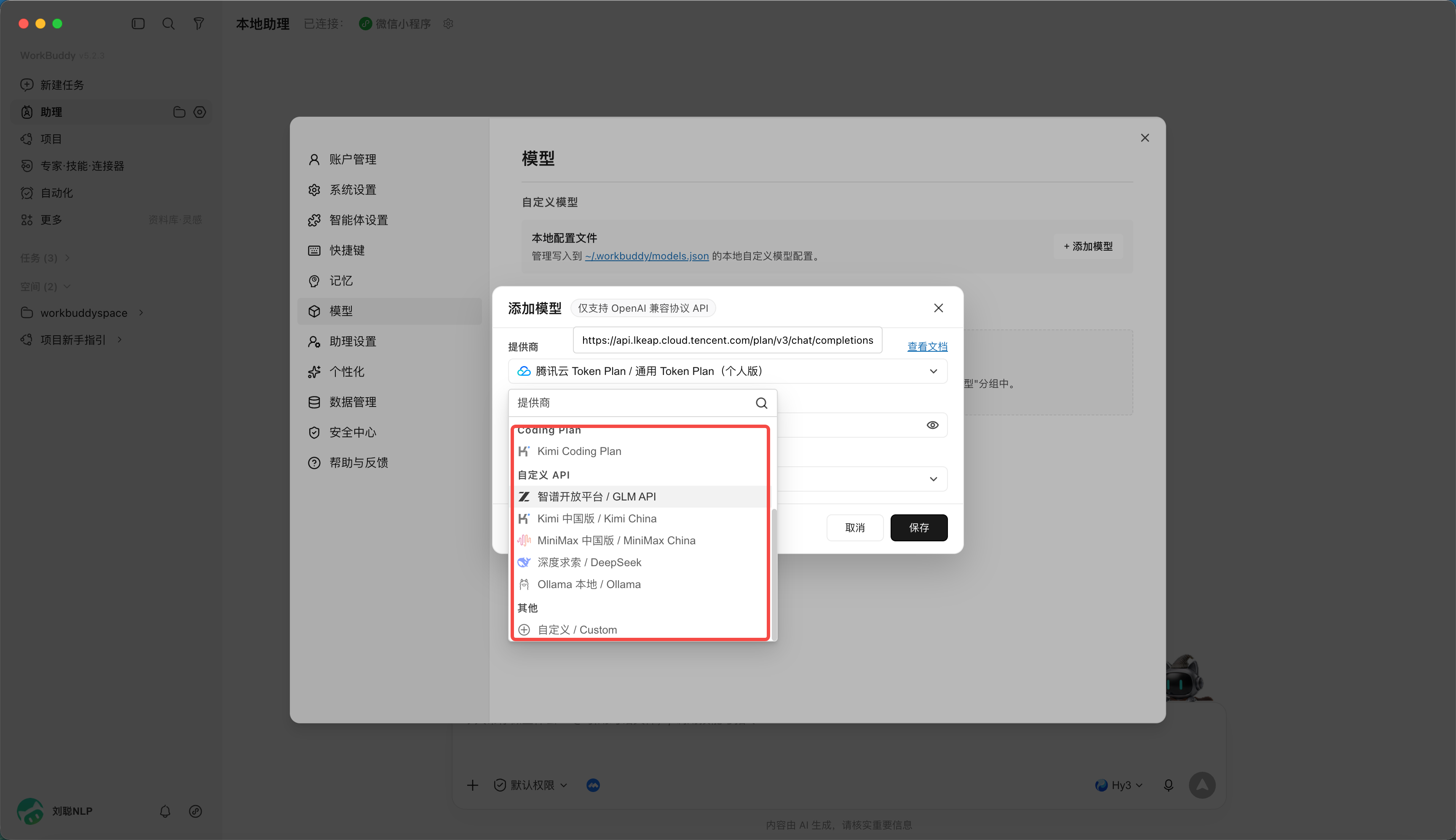Select Kimi Coding Plan provider
Image resolution: width=1456 pixels, height=840 pixels.
point(640,451)
